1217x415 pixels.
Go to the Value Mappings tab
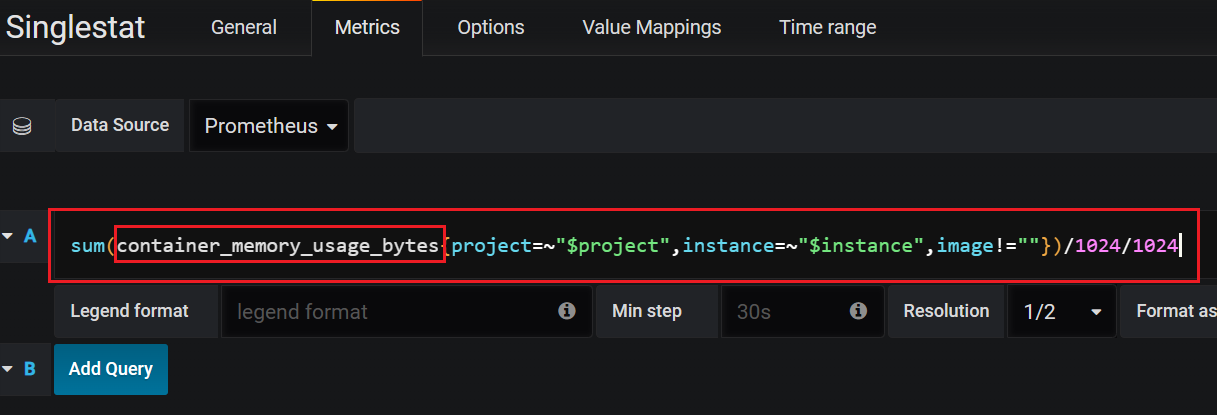coord(652,28)
